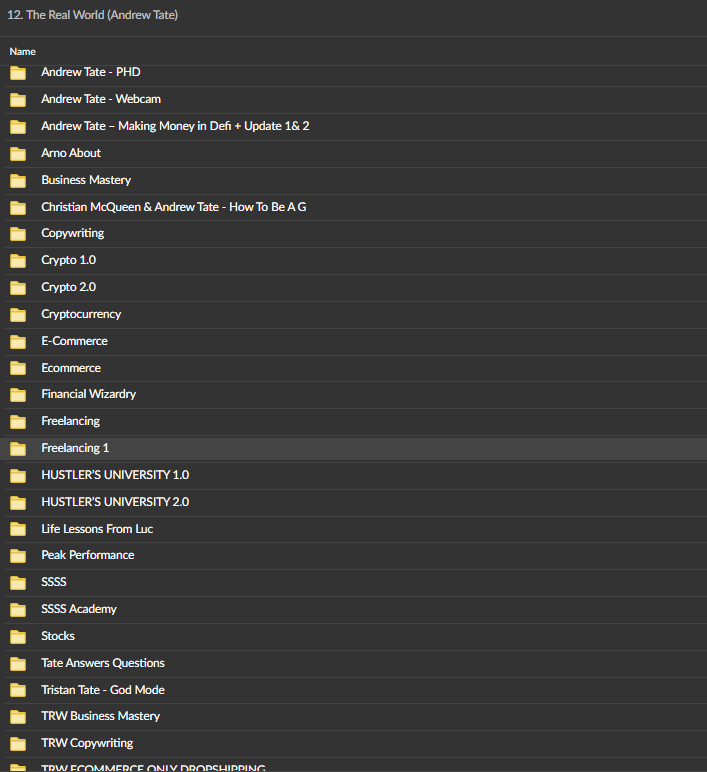This screenshot has width=707, height=772.
Task: Open 'Making Money in Defi + Update 1& 2'
Action: 214,126
